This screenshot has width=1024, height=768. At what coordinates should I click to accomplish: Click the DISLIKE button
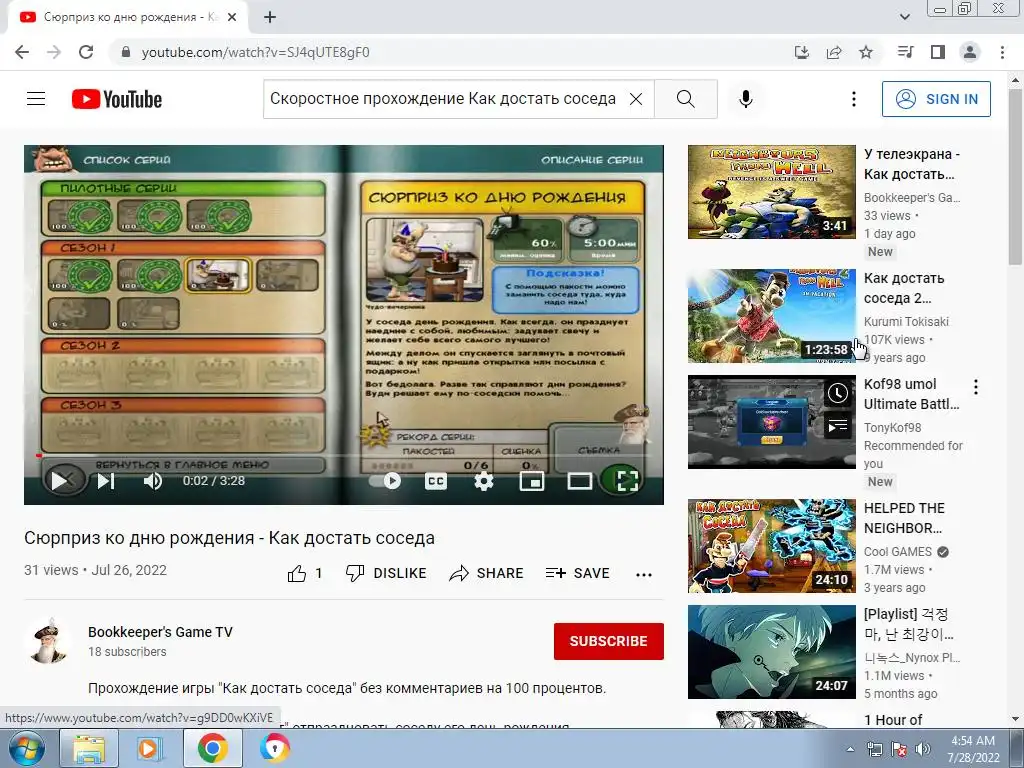(x=386, y=573)
